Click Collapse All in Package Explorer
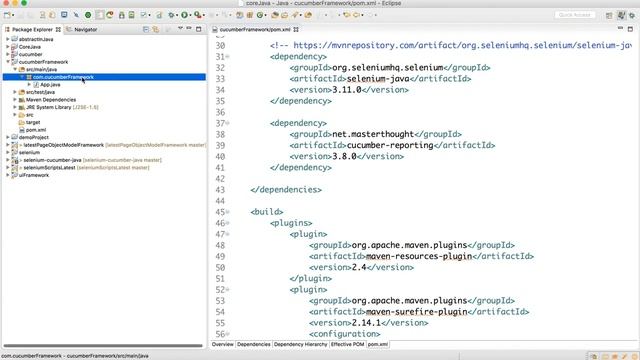 coord(146,29)
